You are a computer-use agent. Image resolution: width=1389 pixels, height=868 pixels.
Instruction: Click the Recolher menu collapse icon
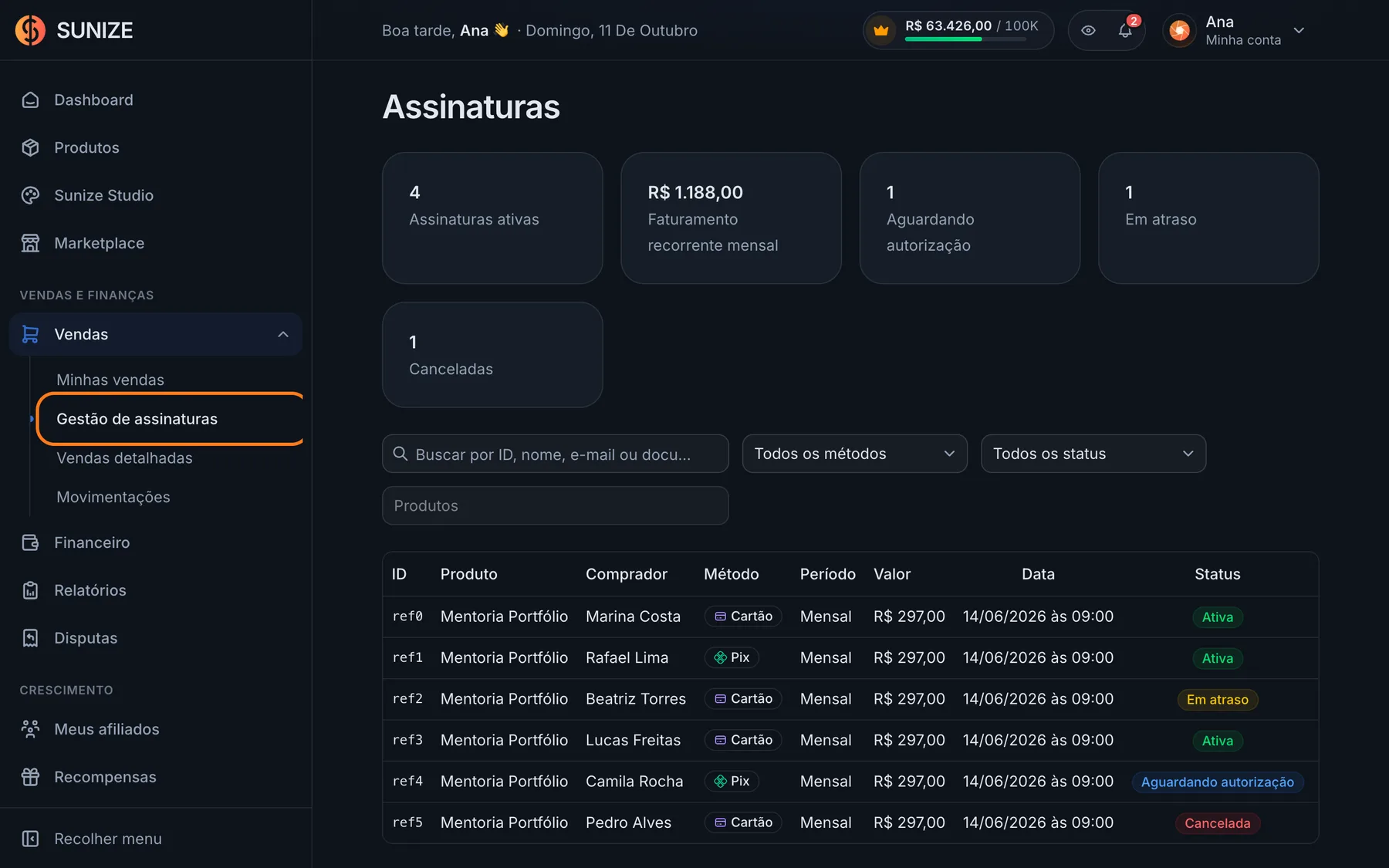[x=30, y=839]
